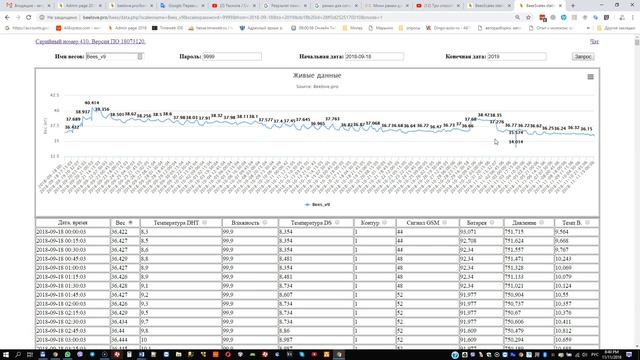This screenshot has height=360, width=640.
Task: Click the zoom magnifier icon in address bar
Action: [518, 18]
